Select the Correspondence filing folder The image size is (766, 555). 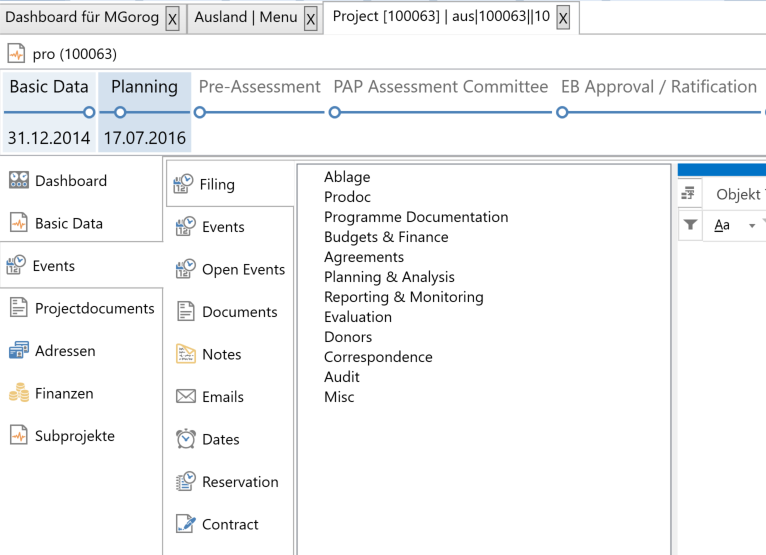[378, 357]
